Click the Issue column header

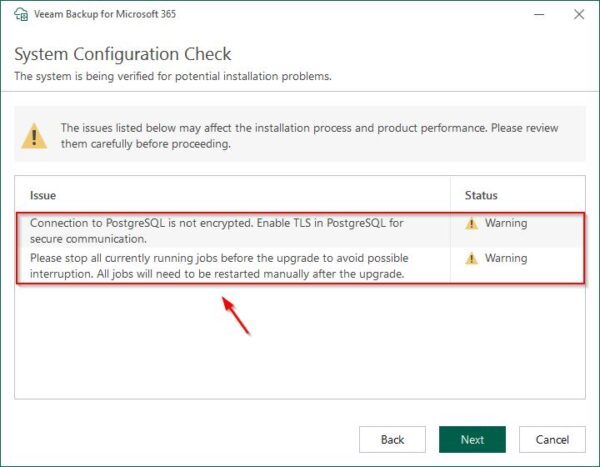pos(43,195)
